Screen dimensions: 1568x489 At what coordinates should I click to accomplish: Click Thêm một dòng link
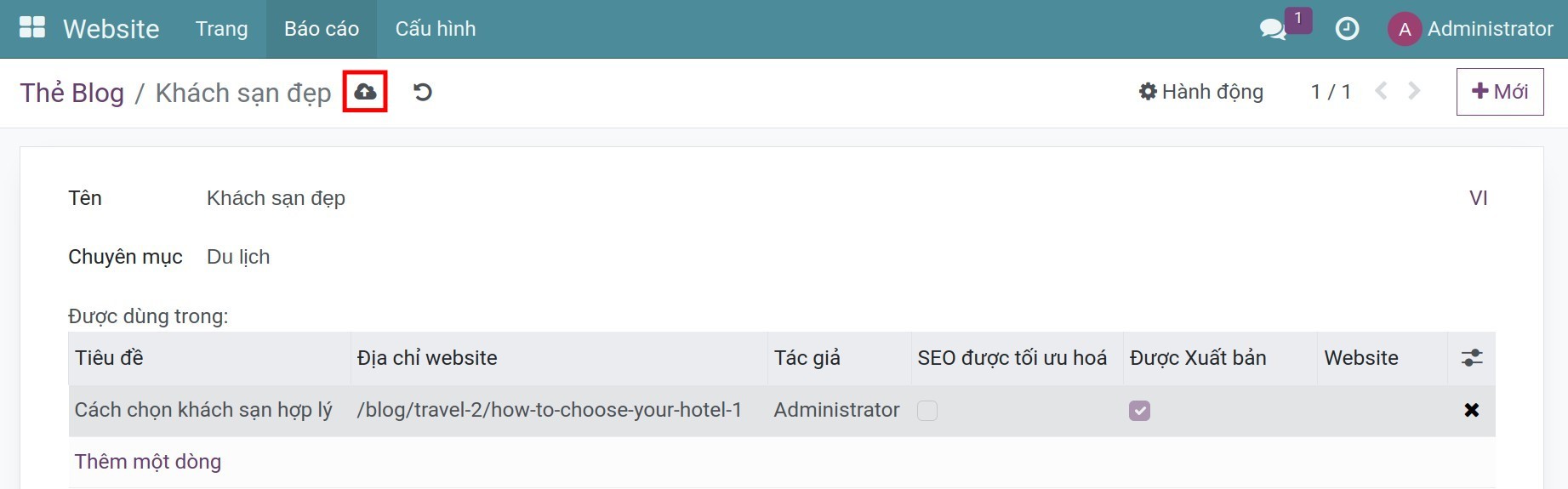(x=148, y=462)
